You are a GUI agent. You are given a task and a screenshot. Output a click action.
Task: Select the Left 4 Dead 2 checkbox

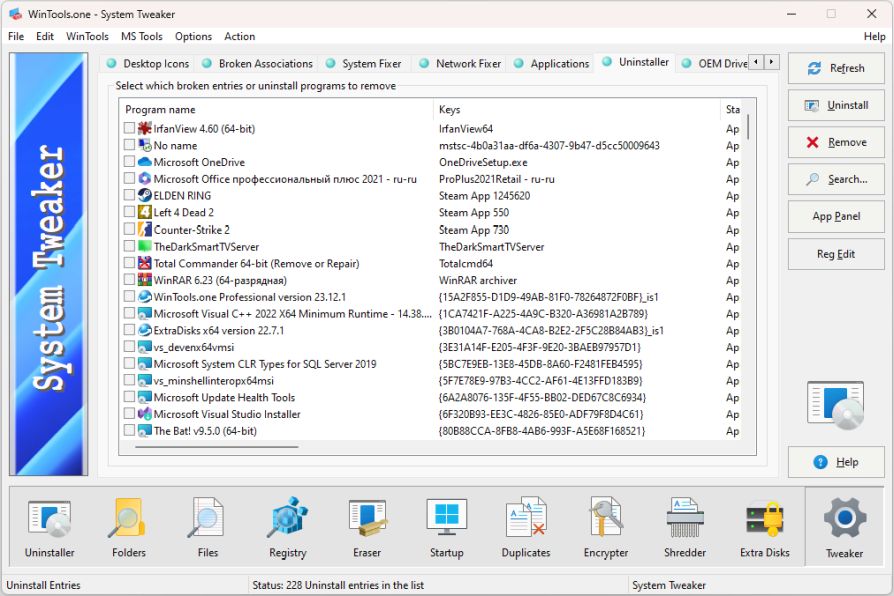129,212
